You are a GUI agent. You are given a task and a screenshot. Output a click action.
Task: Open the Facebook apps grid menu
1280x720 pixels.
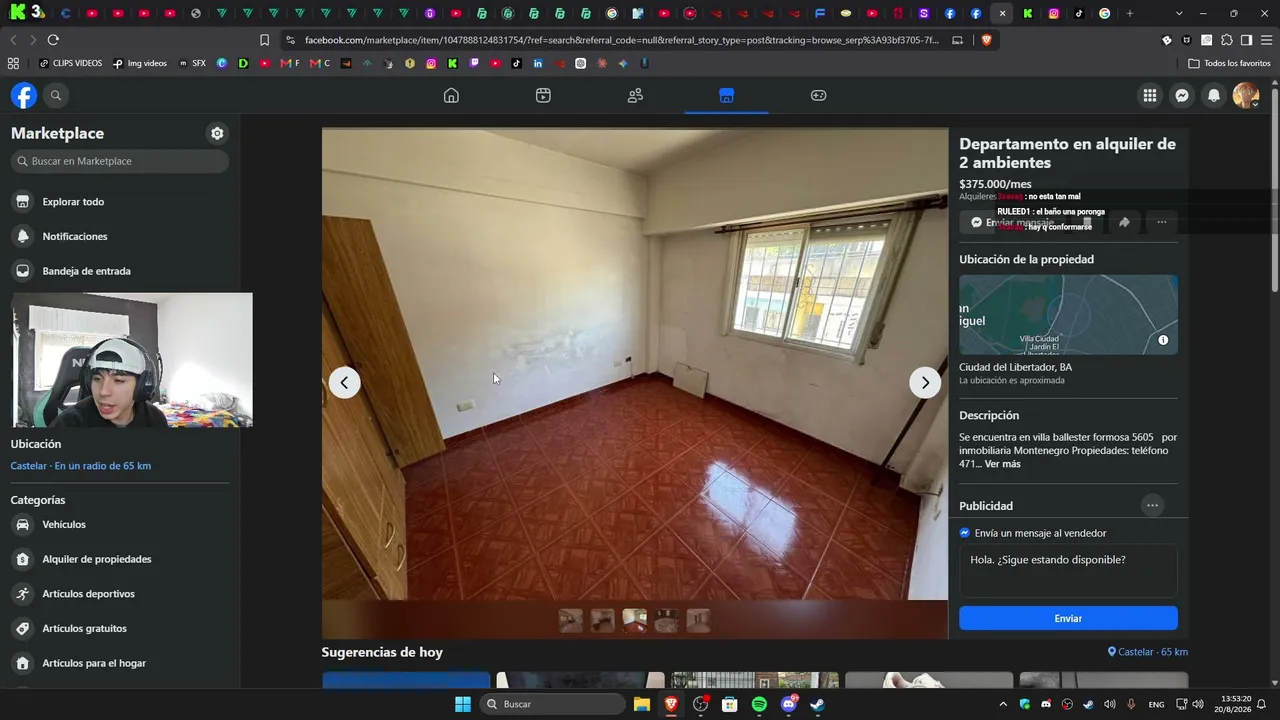[1150, 95]
